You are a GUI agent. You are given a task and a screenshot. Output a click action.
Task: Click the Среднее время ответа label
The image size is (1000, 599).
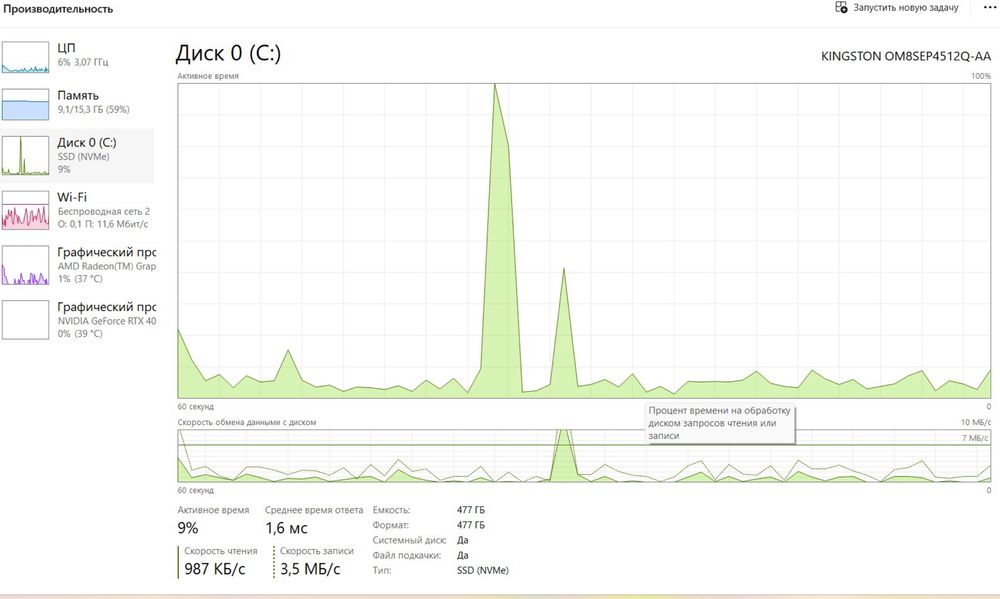click(x=314, y=510)
